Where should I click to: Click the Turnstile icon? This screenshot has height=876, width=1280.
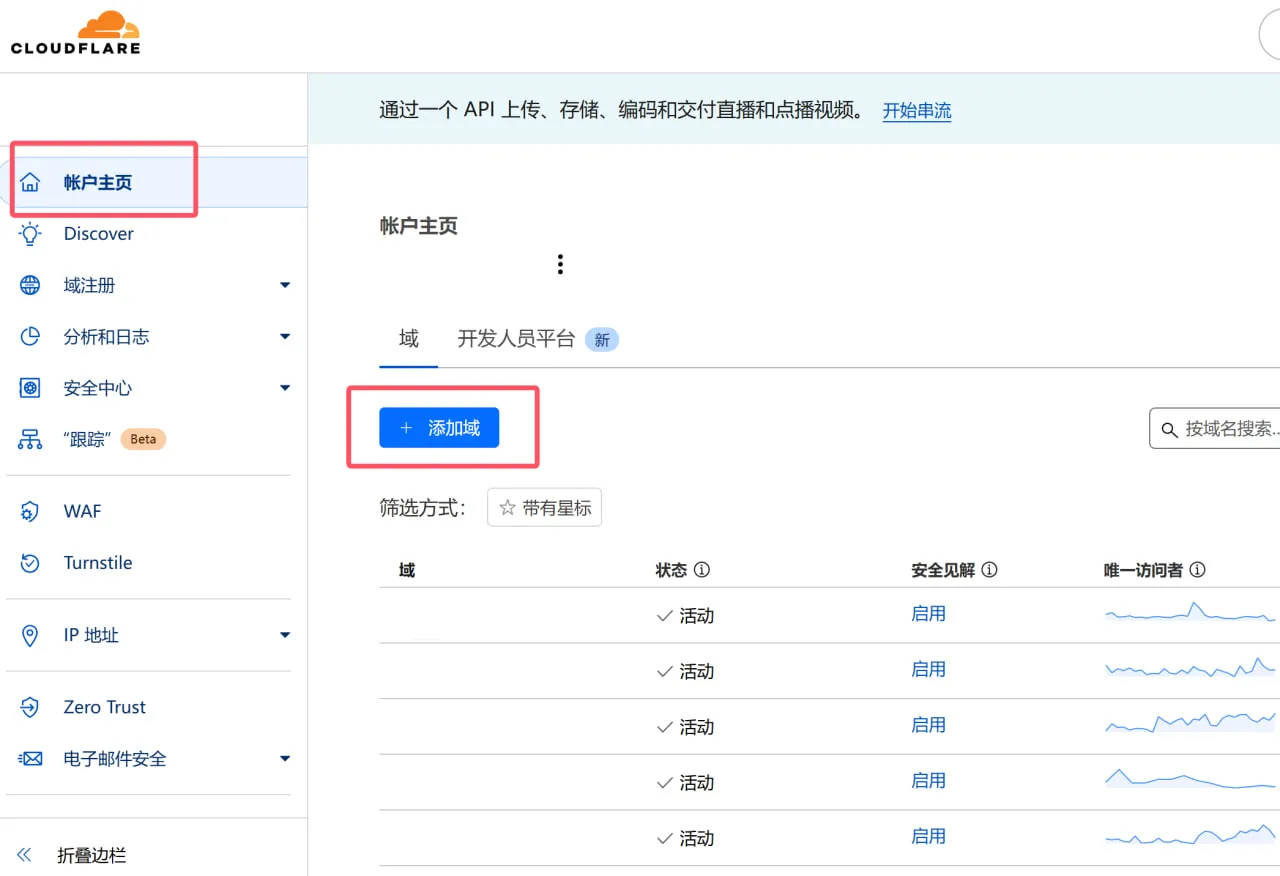coord(30,563)
